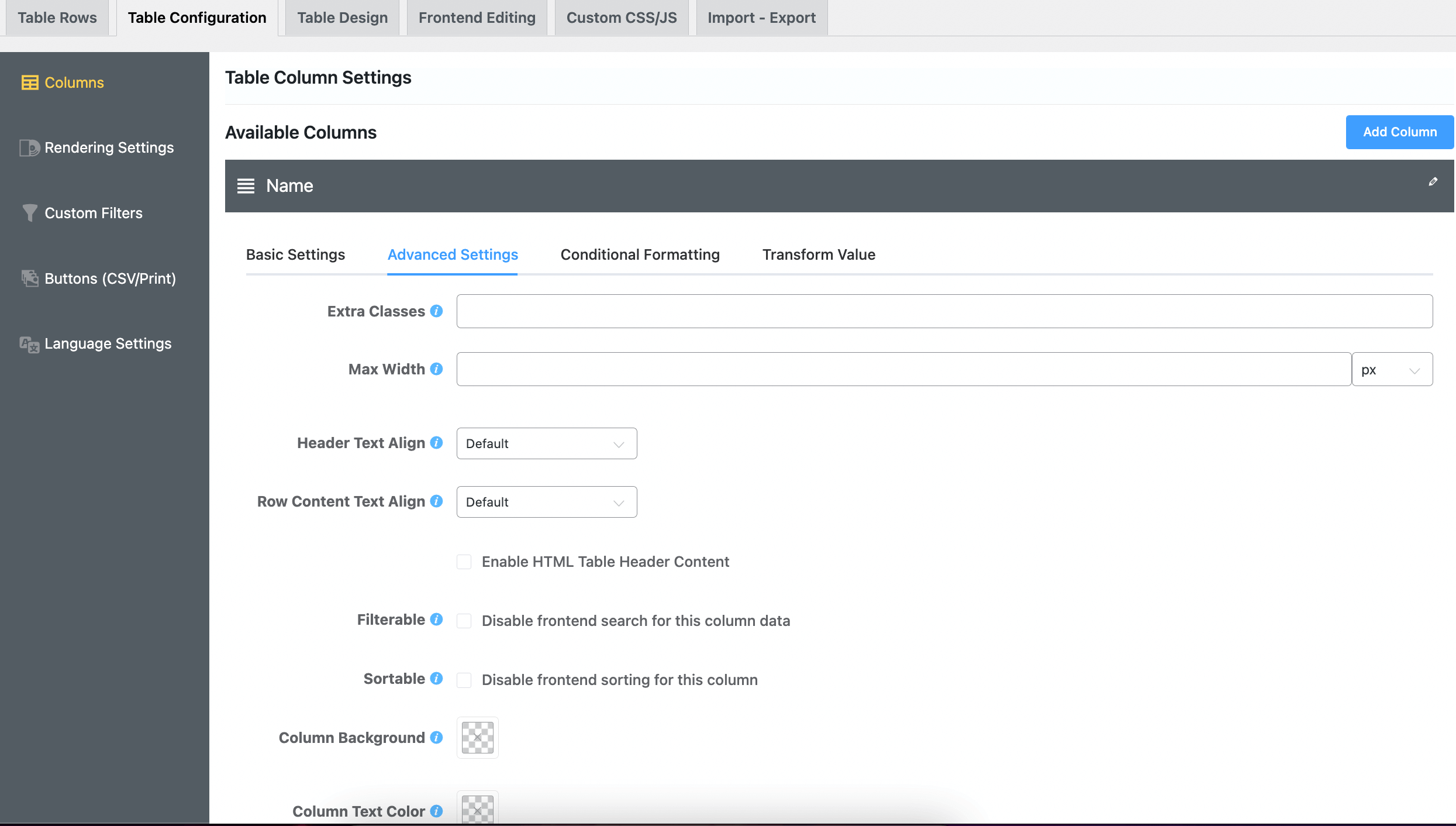Click the pencil edit icon on the Name column
Screen dimensions: 1456x826
click(1433, 182)
